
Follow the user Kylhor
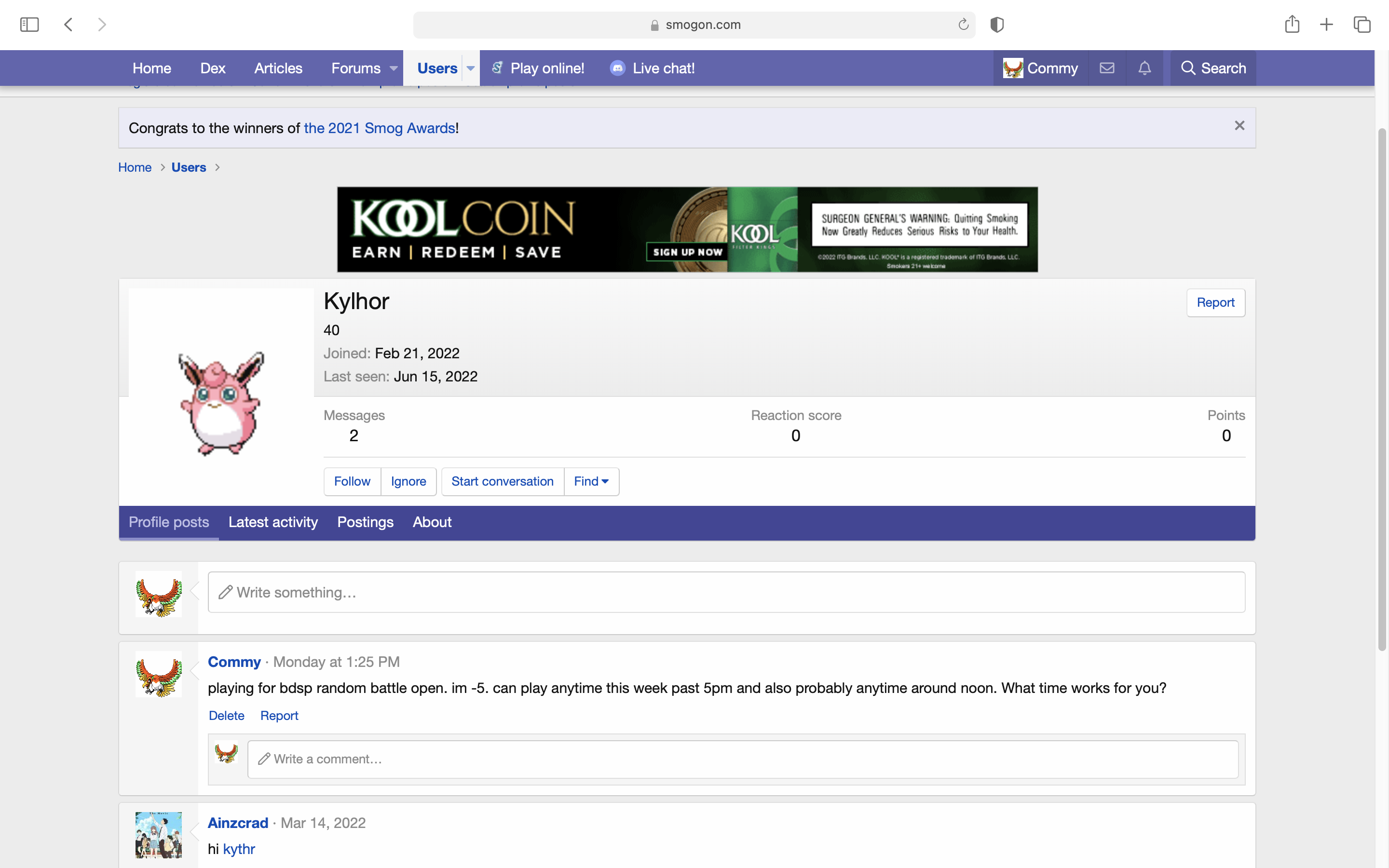(x=352, y=481)
